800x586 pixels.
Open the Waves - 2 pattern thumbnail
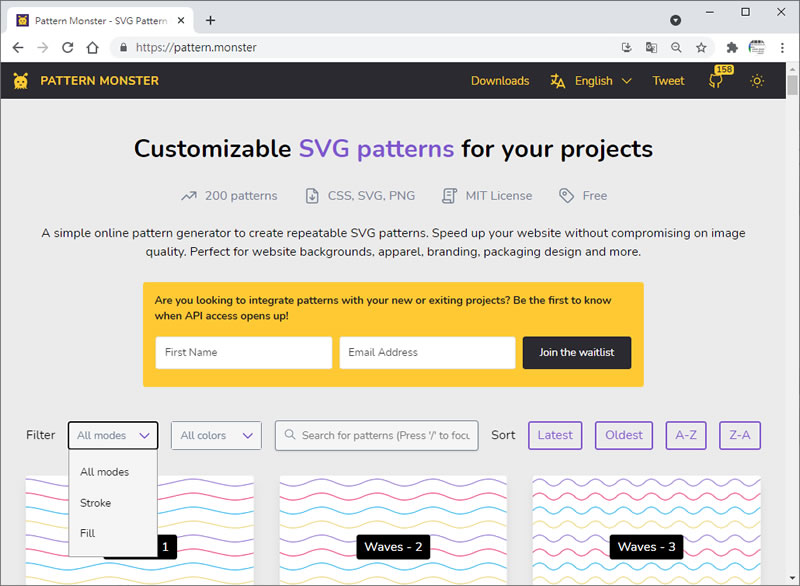pos(393,530)
